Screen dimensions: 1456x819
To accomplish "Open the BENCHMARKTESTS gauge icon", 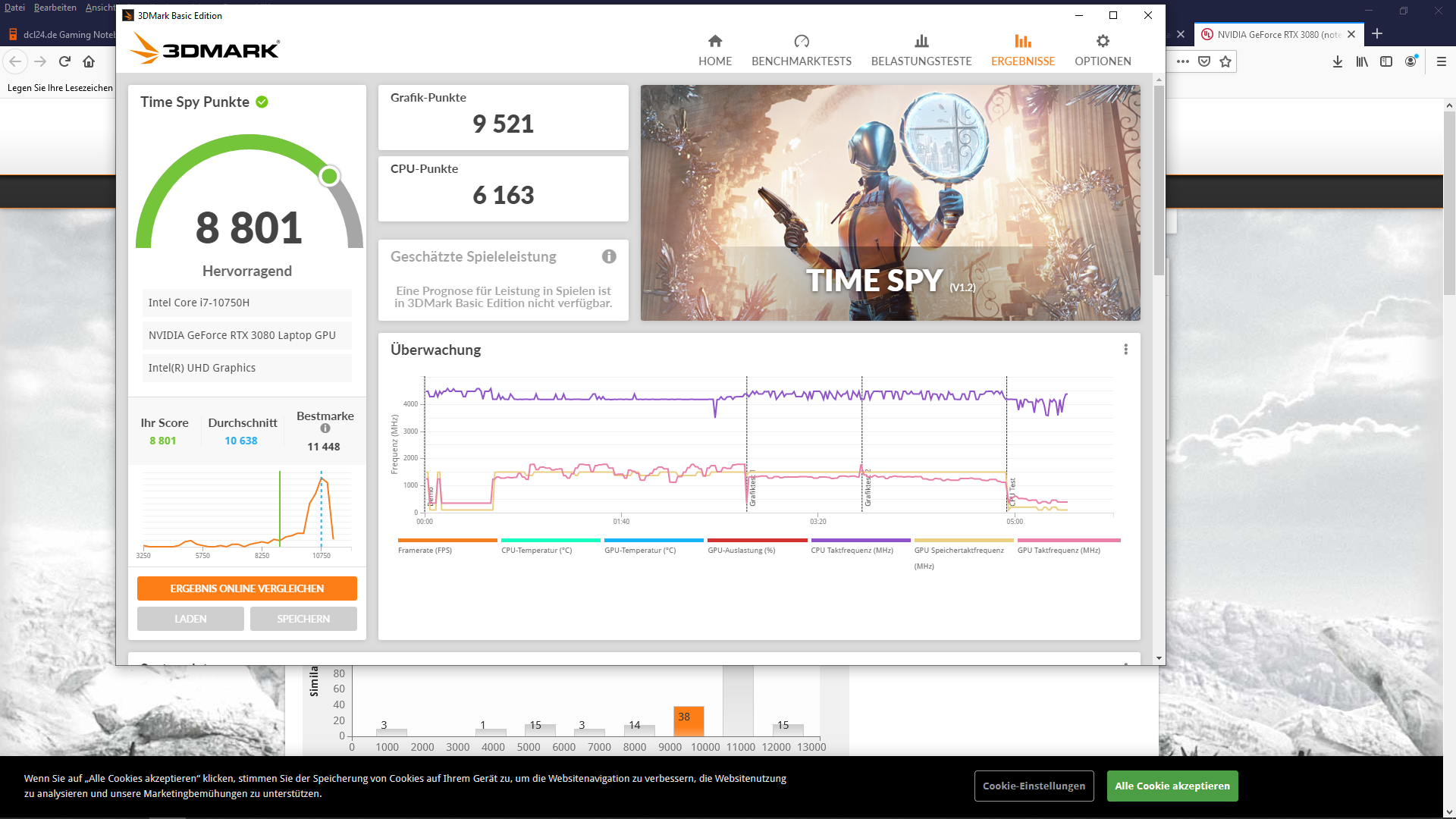I will coord(801,41).
